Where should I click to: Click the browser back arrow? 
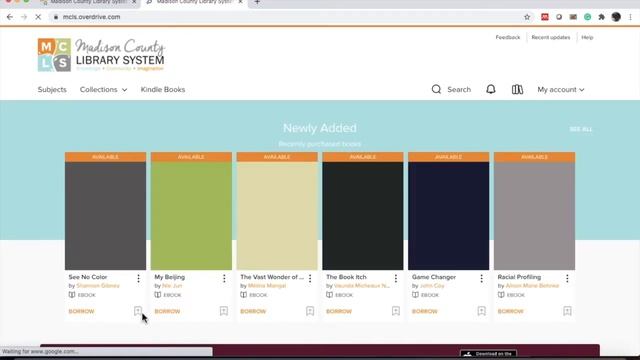10,17
